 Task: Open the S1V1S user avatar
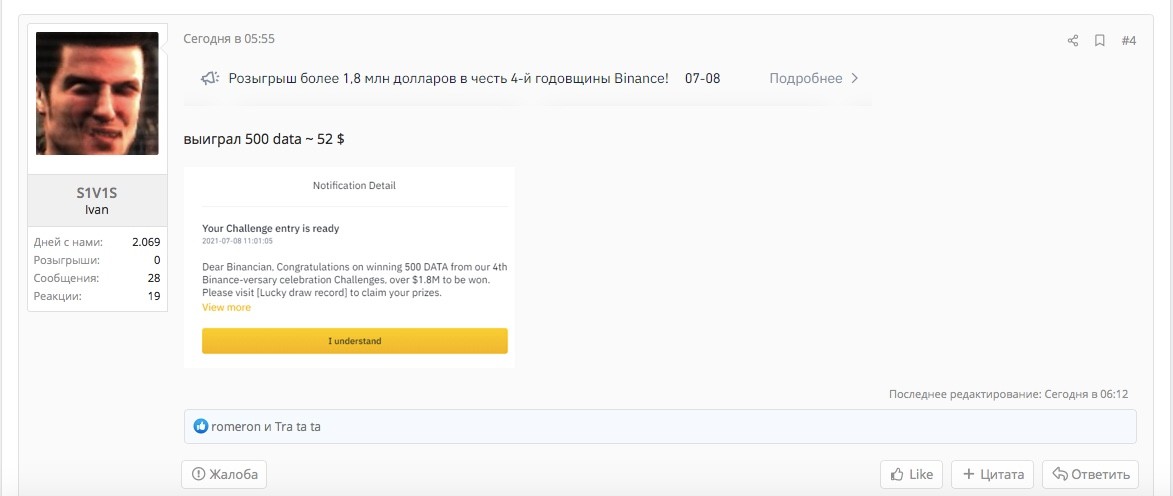(97, 93)
